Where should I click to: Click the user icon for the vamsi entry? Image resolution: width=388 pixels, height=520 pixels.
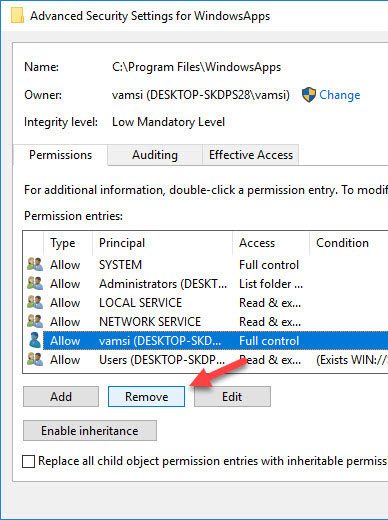coord(35,340)
